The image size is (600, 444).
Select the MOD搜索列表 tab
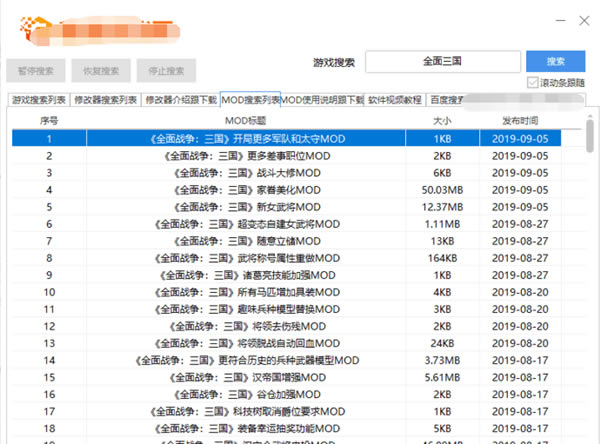pyautogui.click(x=251, y=100)
